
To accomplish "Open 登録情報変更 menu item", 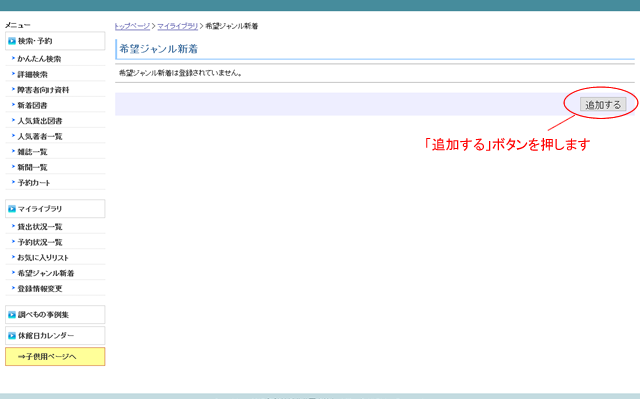I will pyautogui.click(x=40, y=288).
